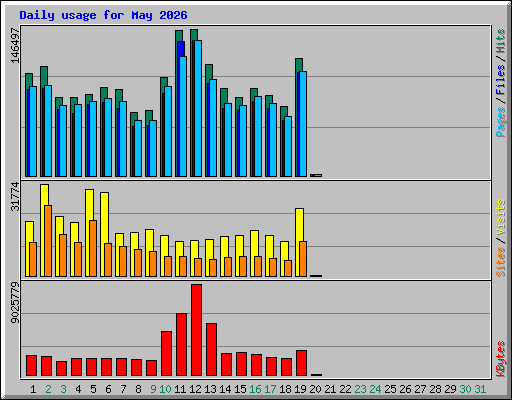Click the Visits legend label
The width and height of the screenshot is (512, 400).
pos(500,218)
